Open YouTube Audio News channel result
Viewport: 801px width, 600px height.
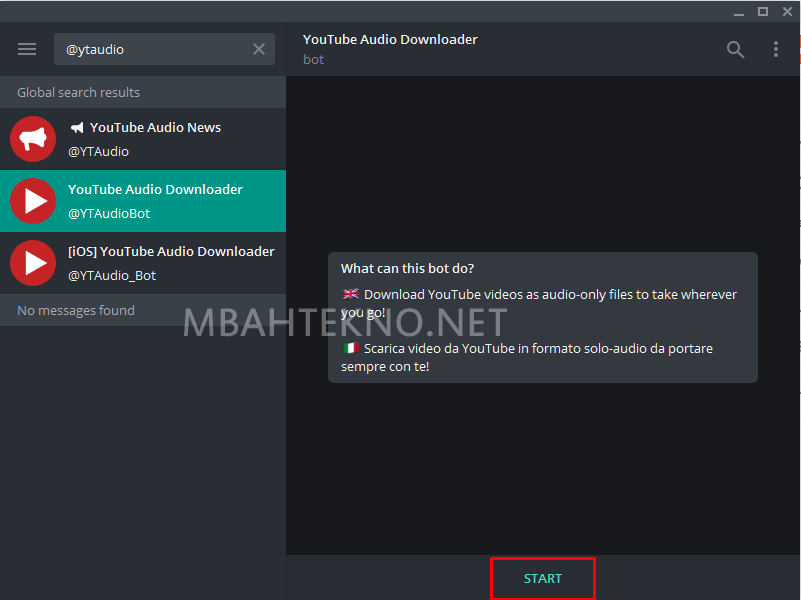(x=143, y=139)
